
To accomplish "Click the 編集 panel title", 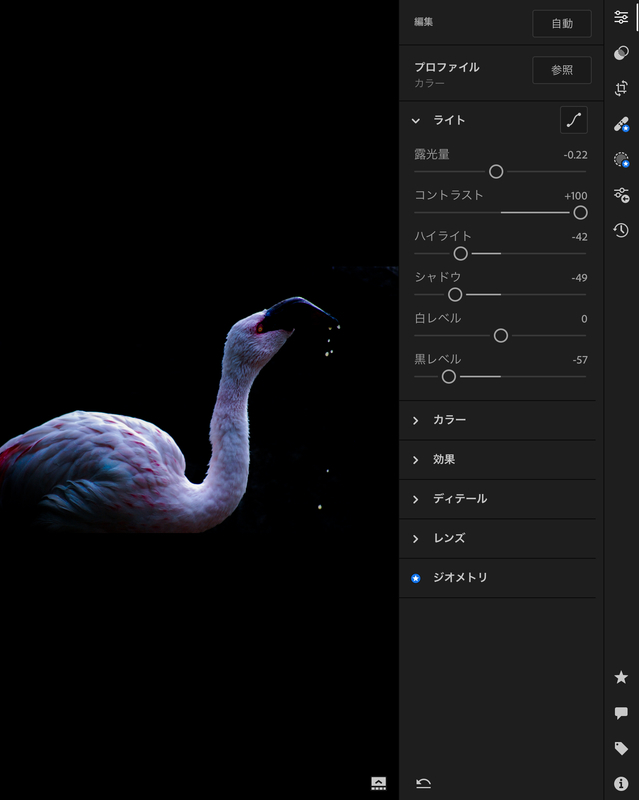I will coord(423,22).
